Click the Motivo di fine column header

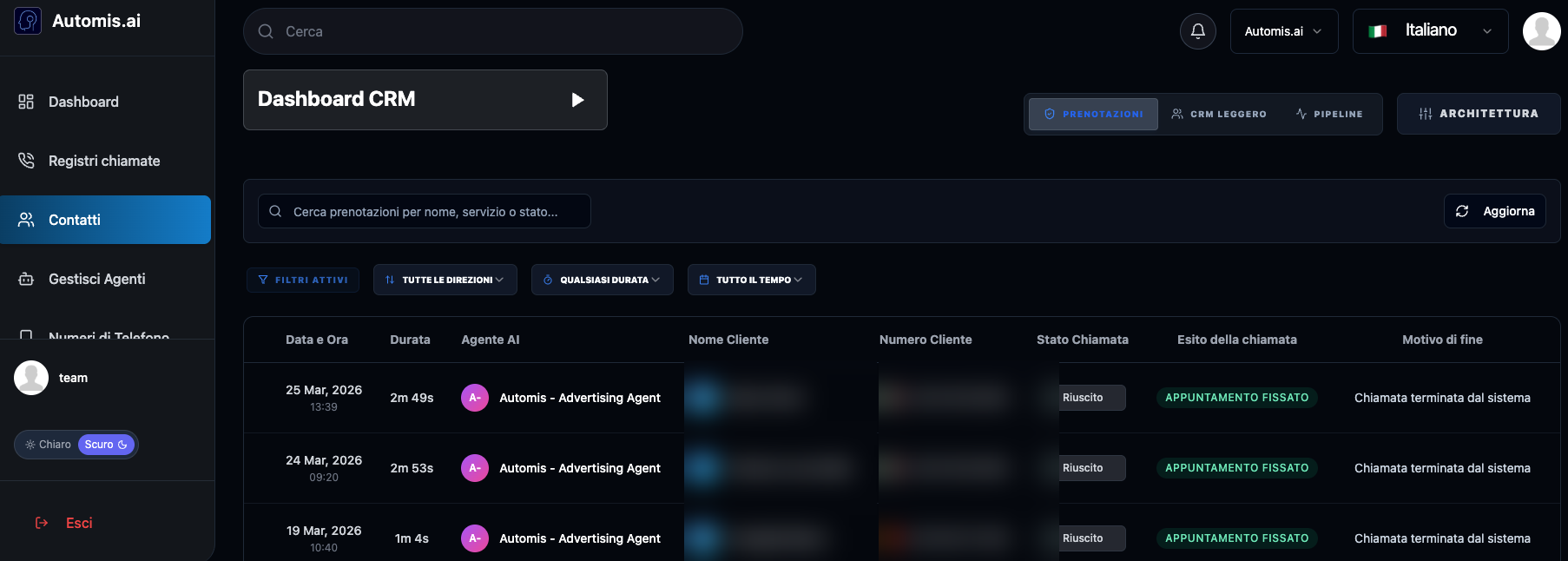pyautogui.click(x=1442, y=340)
